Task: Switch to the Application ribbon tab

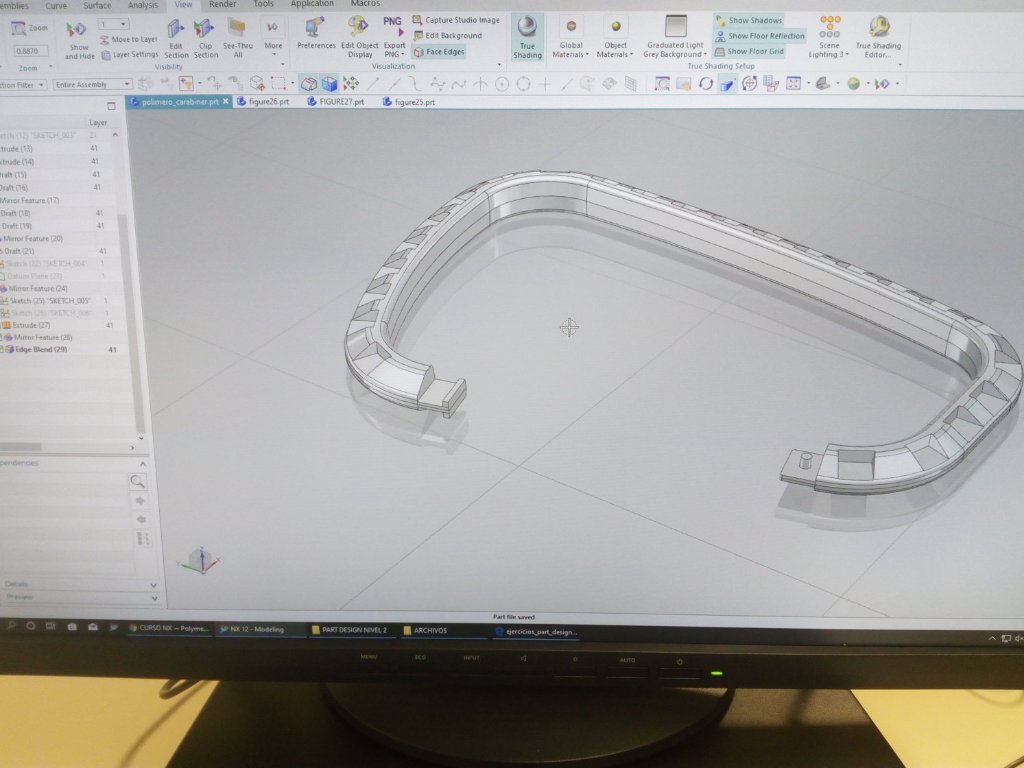Action: tap(312, 4)
